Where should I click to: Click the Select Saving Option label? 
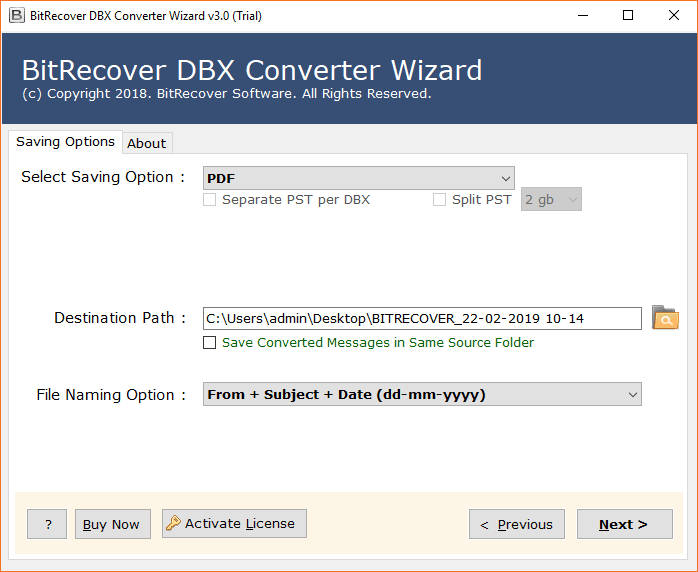point(103,177)
